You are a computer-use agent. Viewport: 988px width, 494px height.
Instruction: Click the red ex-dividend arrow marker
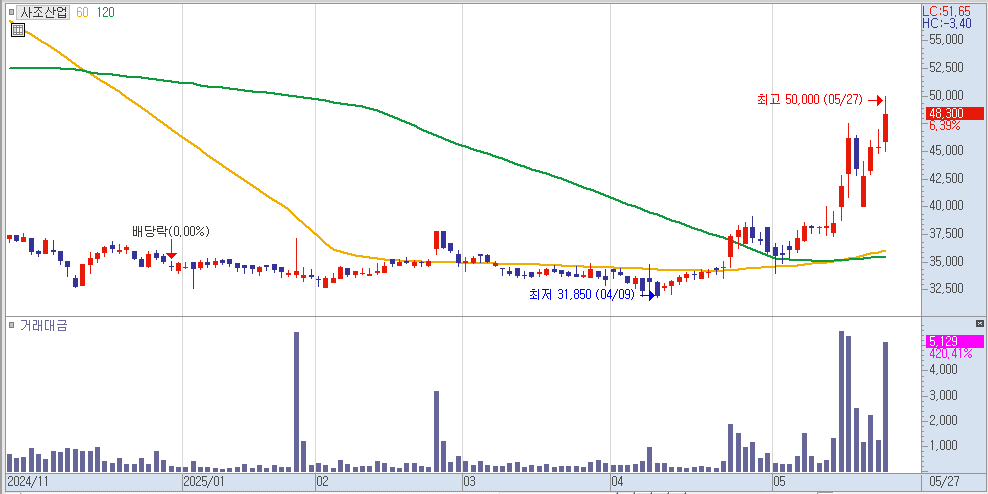pos(171,250)
